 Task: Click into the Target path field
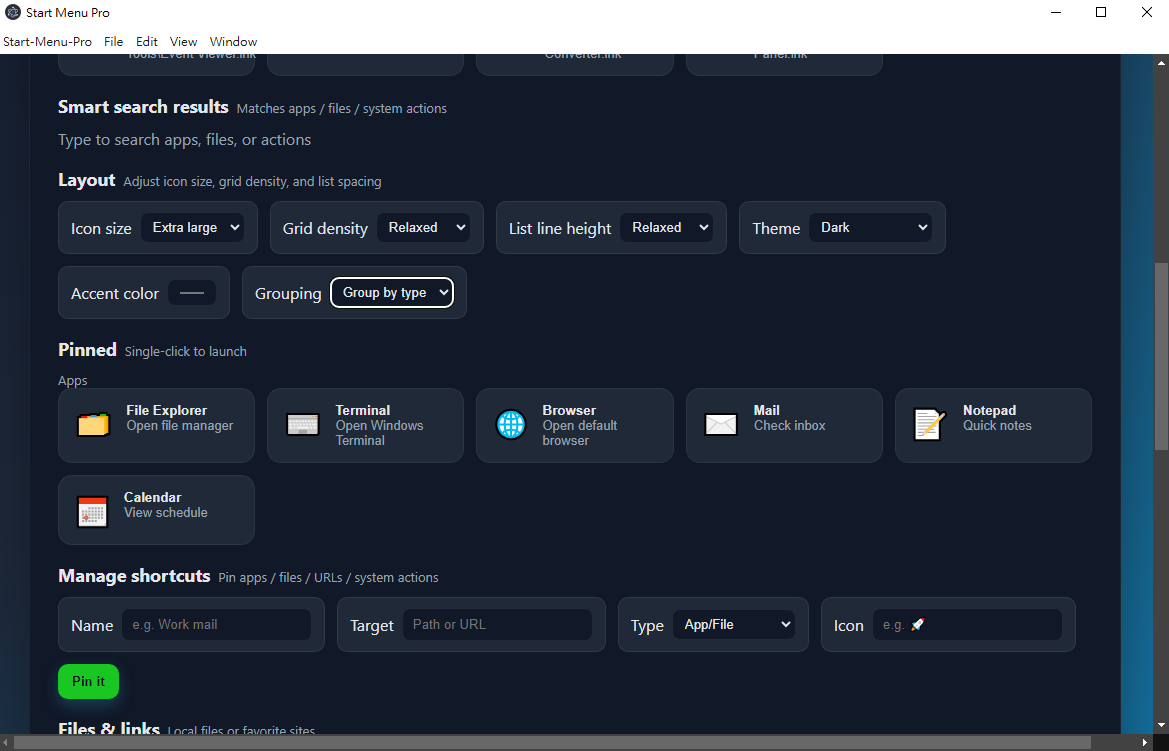tap(497, 625)
